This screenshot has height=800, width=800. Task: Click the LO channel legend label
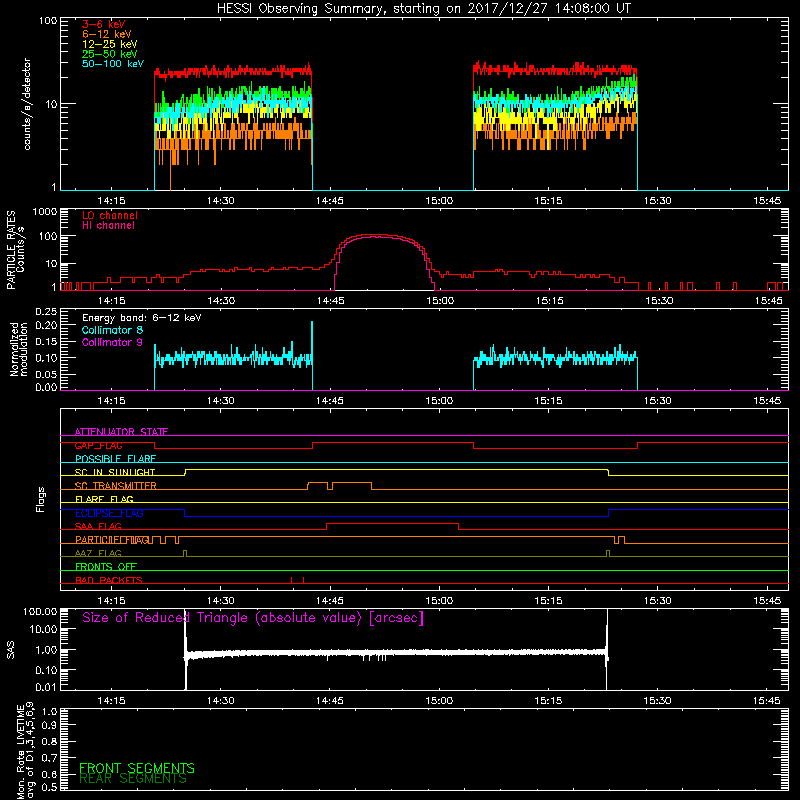click(110, 215)
